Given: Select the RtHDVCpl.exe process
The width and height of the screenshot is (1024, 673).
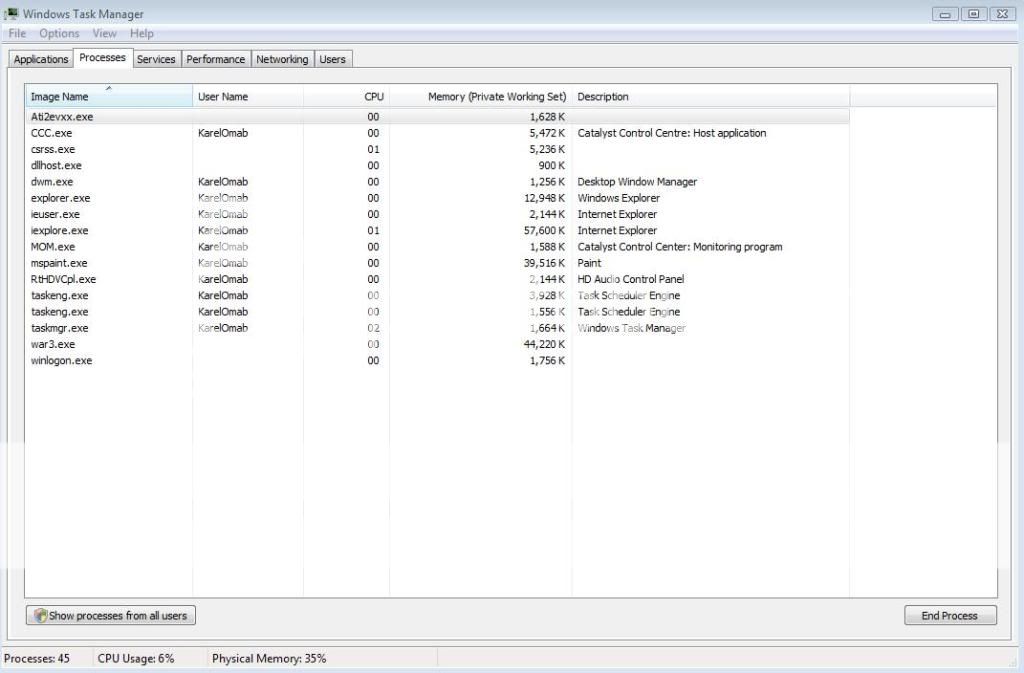Looking at the screenshot, I should point(438,279).
